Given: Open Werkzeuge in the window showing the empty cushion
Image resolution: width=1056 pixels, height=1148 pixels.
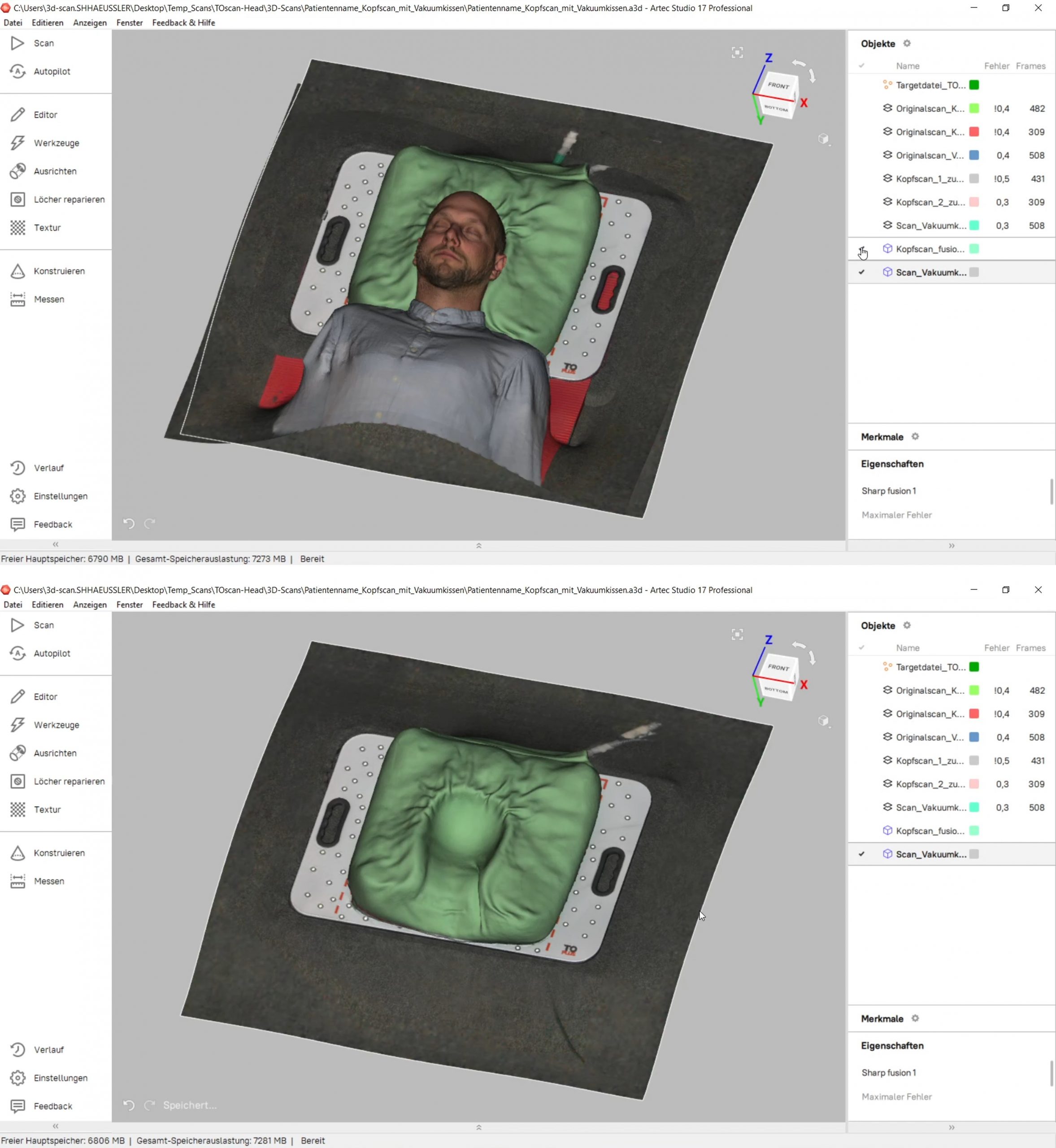Looking at the screenshot, I should click(x=45, y=725).
